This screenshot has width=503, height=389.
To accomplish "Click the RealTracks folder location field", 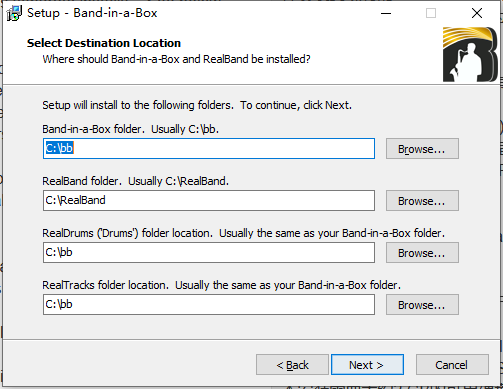I will click(209, 304).
